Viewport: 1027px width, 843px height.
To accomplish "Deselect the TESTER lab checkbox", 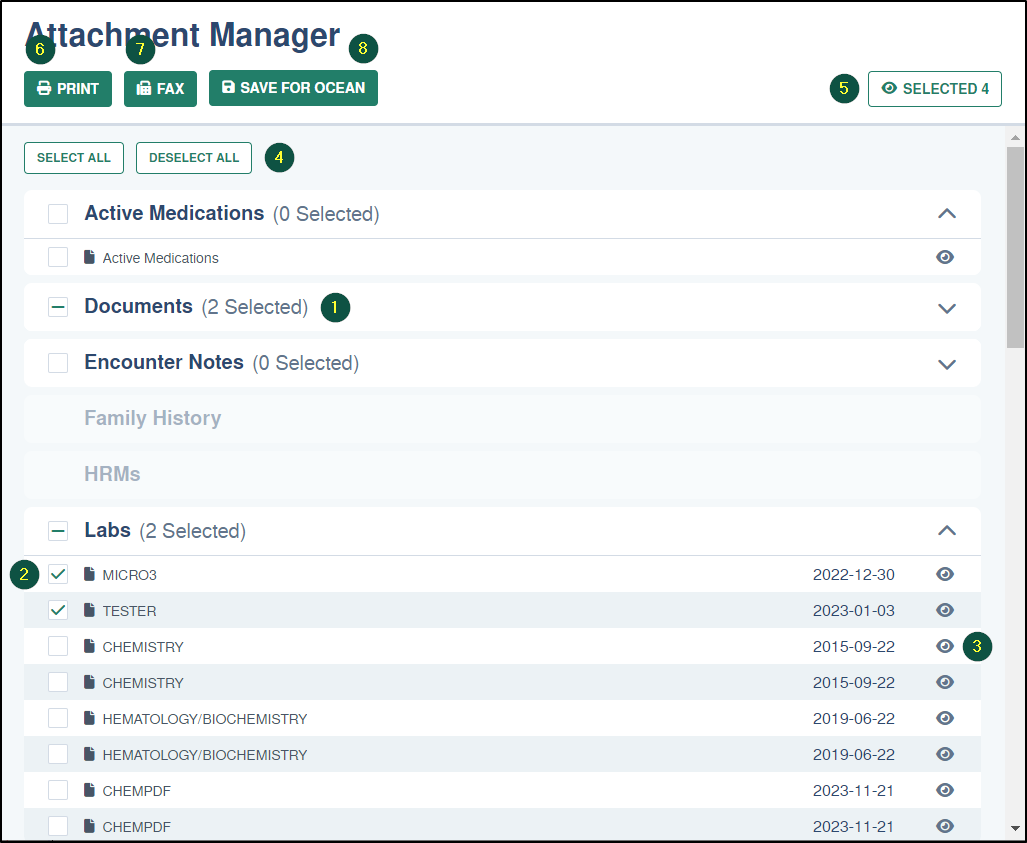I will 58,610.
